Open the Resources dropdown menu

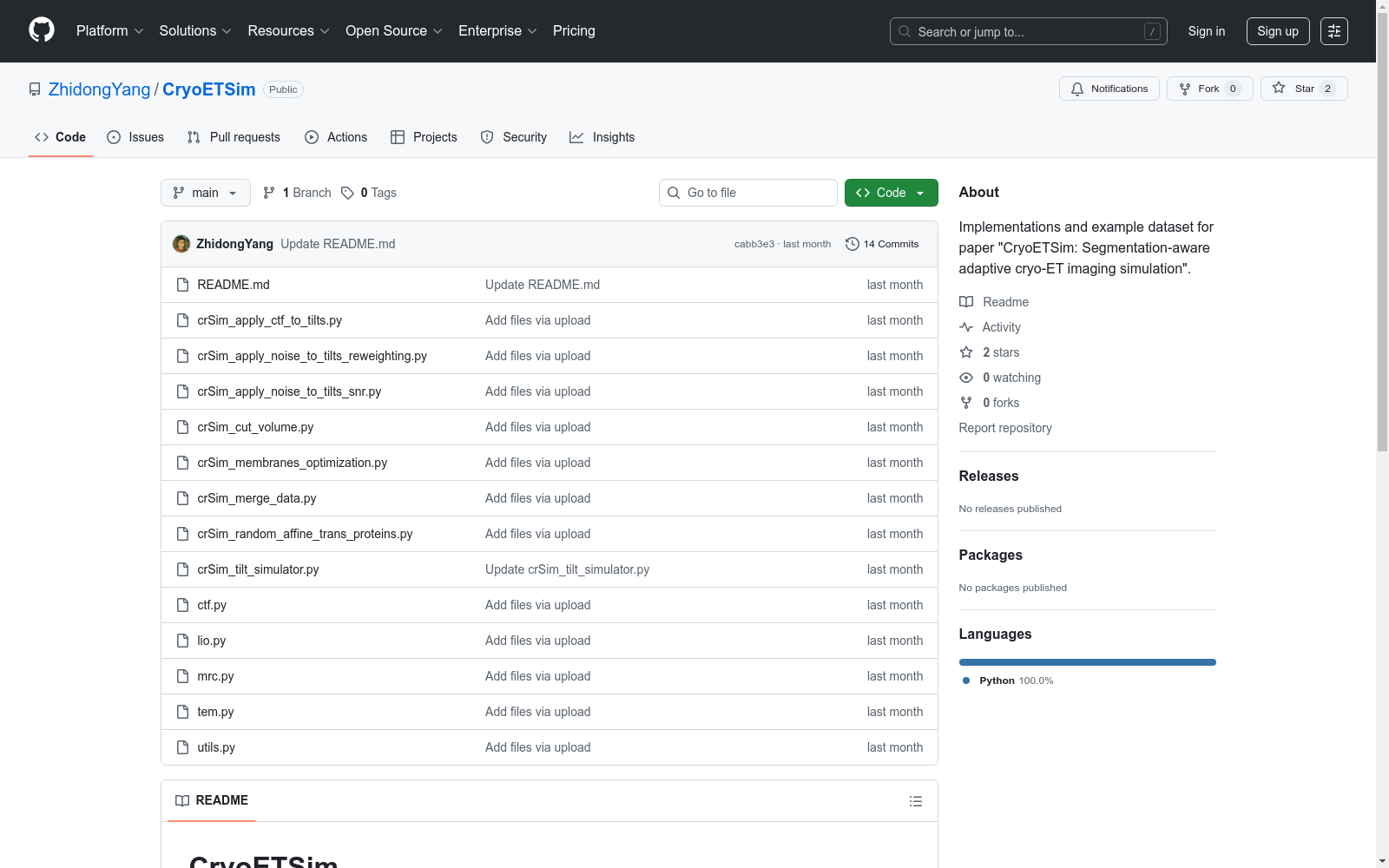(x=289, y=31)
